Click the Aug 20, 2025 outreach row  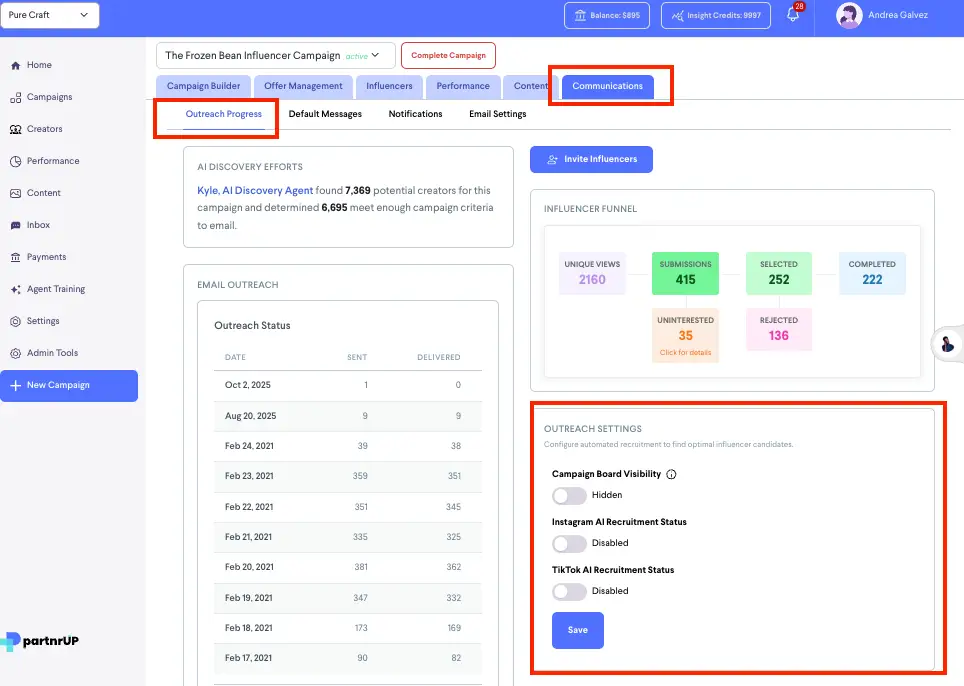click(x=348, y=416)
